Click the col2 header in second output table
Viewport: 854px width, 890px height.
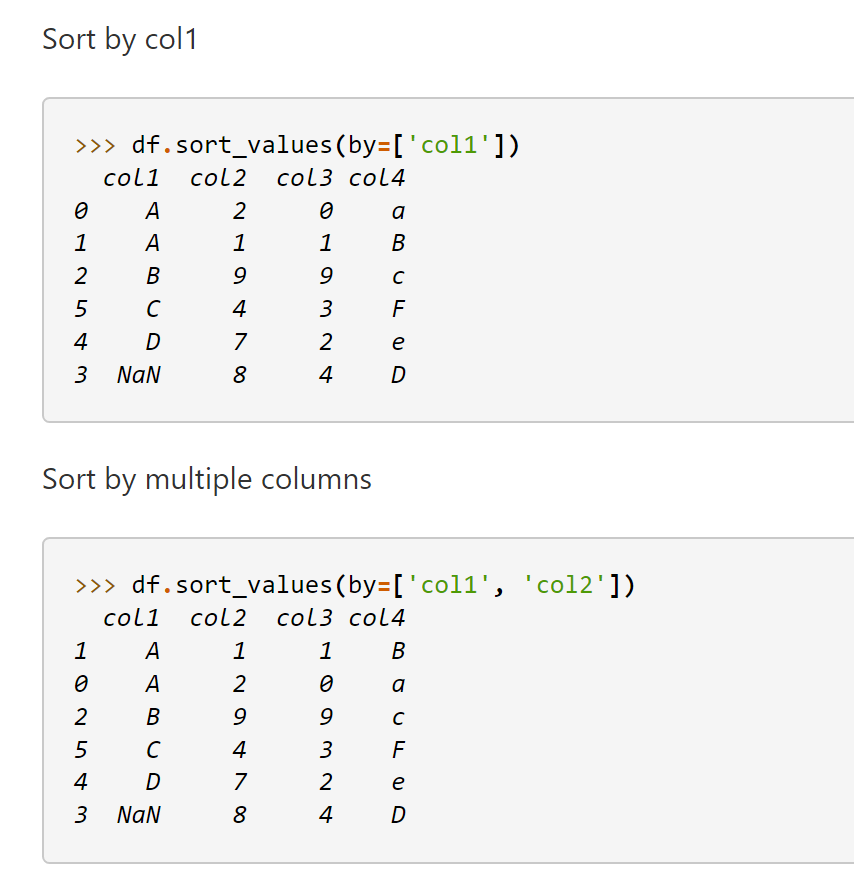[x=218, y=619]
